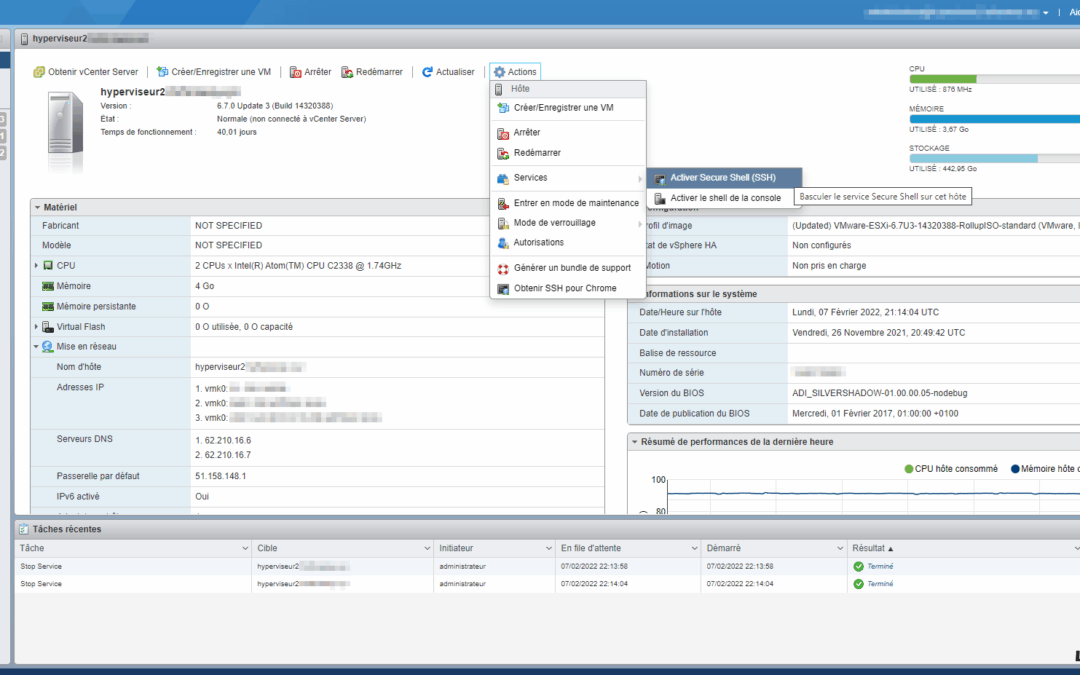Click the Mode de verrouillage icon
1080x675 pixels.
pos(503,223)
